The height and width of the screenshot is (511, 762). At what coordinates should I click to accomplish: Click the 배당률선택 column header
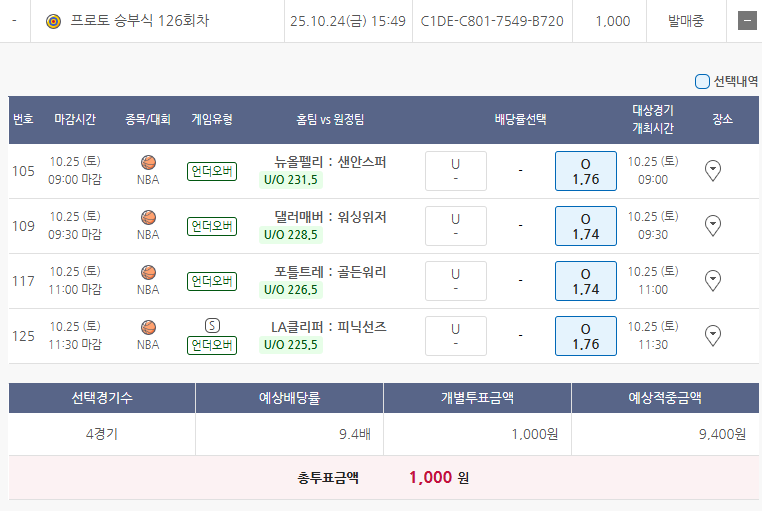(x=520, y=119)
